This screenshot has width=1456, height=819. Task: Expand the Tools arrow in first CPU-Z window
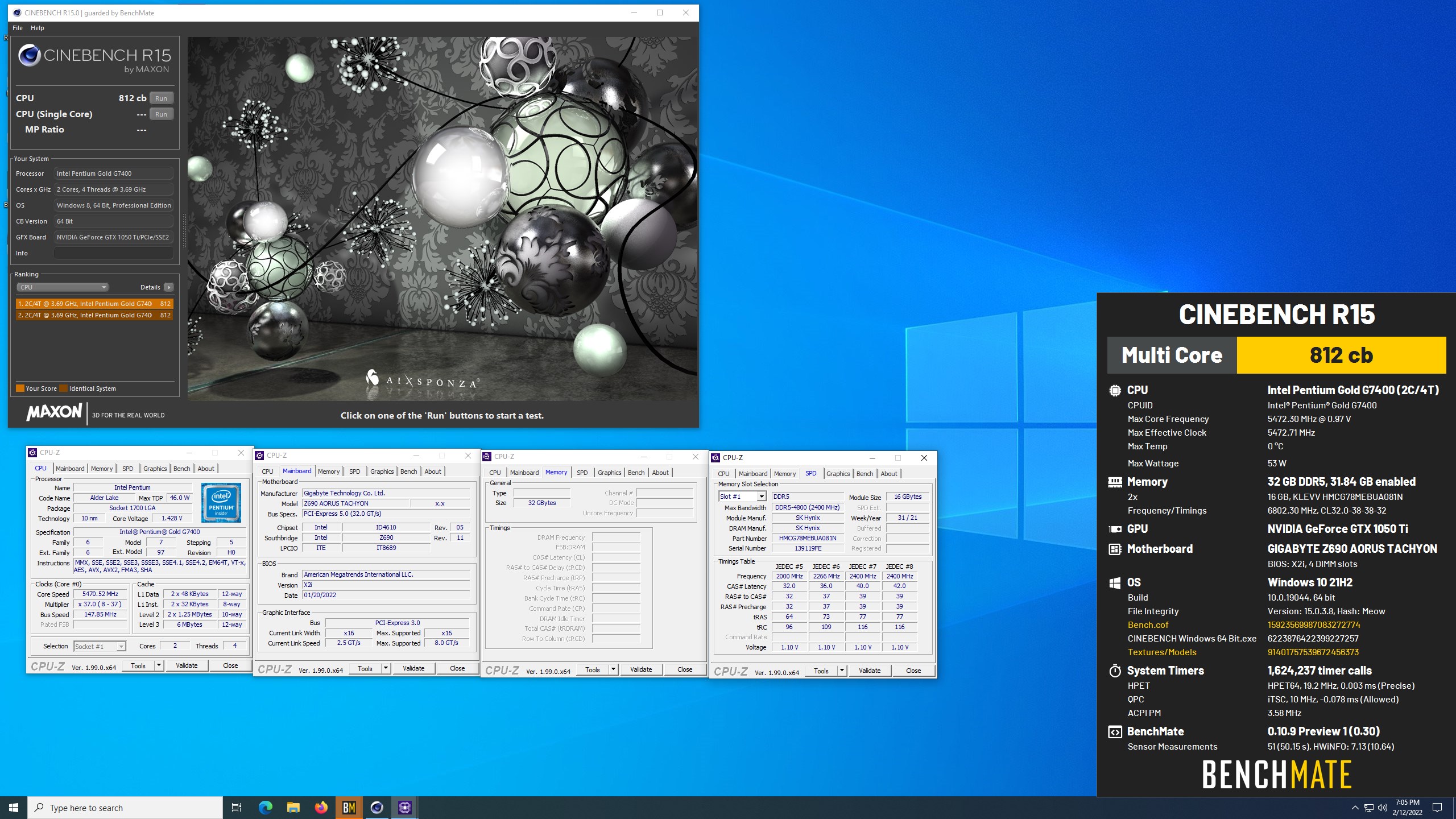tap(159, 665)
